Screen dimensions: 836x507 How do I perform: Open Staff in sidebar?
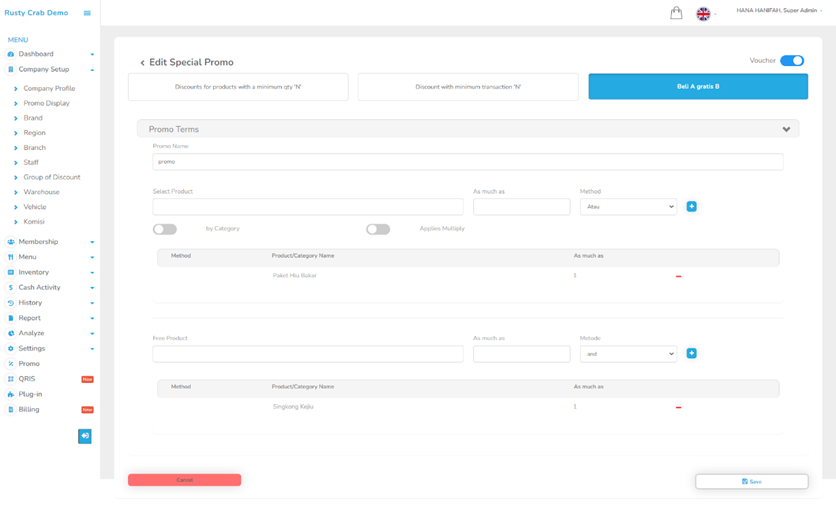click(x=31, y=163)
